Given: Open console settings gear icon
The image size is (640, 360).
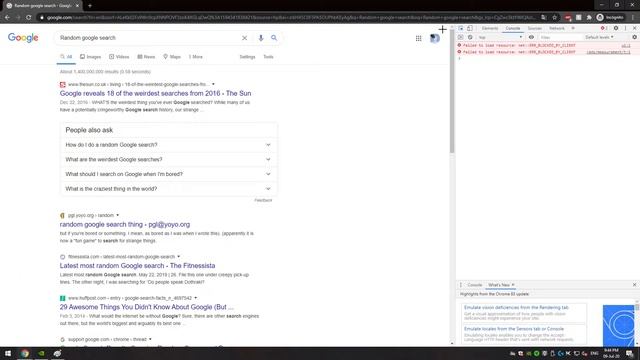Looking at the screenshot, I should pos(634,37).
